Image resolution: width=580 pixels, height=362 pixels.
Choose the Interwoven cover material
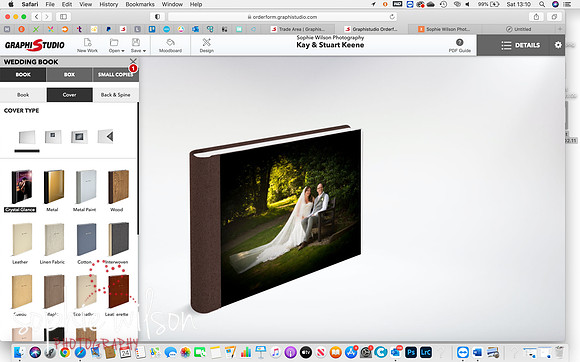(118, 243)
